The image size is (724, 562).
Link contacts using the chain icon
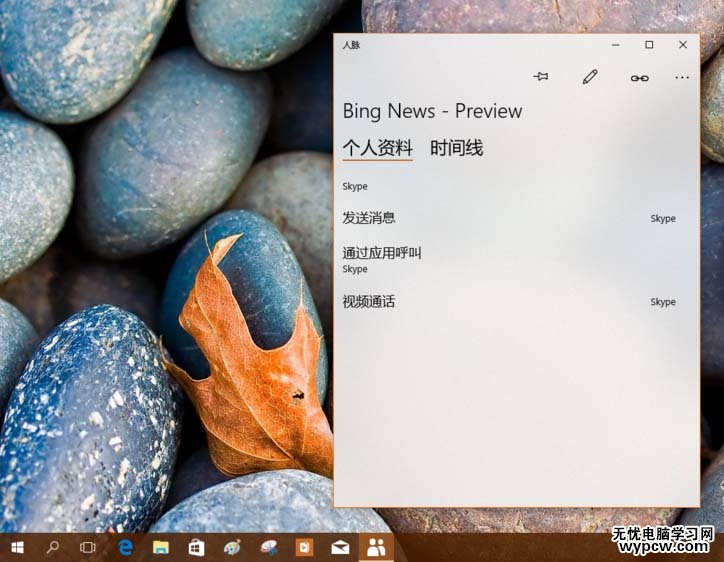point(640,78)
